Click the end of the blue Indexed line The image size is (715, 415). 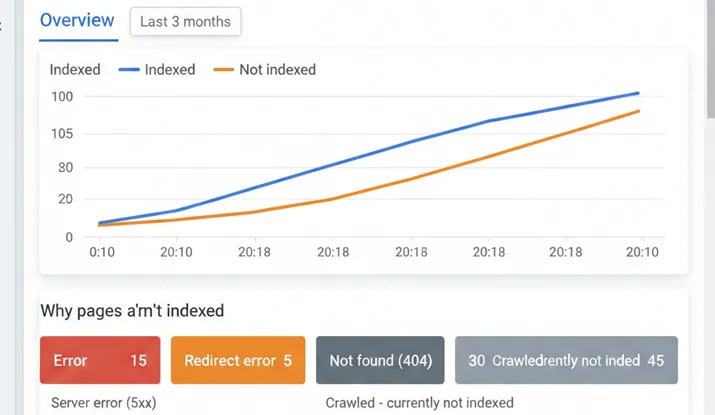638,93
